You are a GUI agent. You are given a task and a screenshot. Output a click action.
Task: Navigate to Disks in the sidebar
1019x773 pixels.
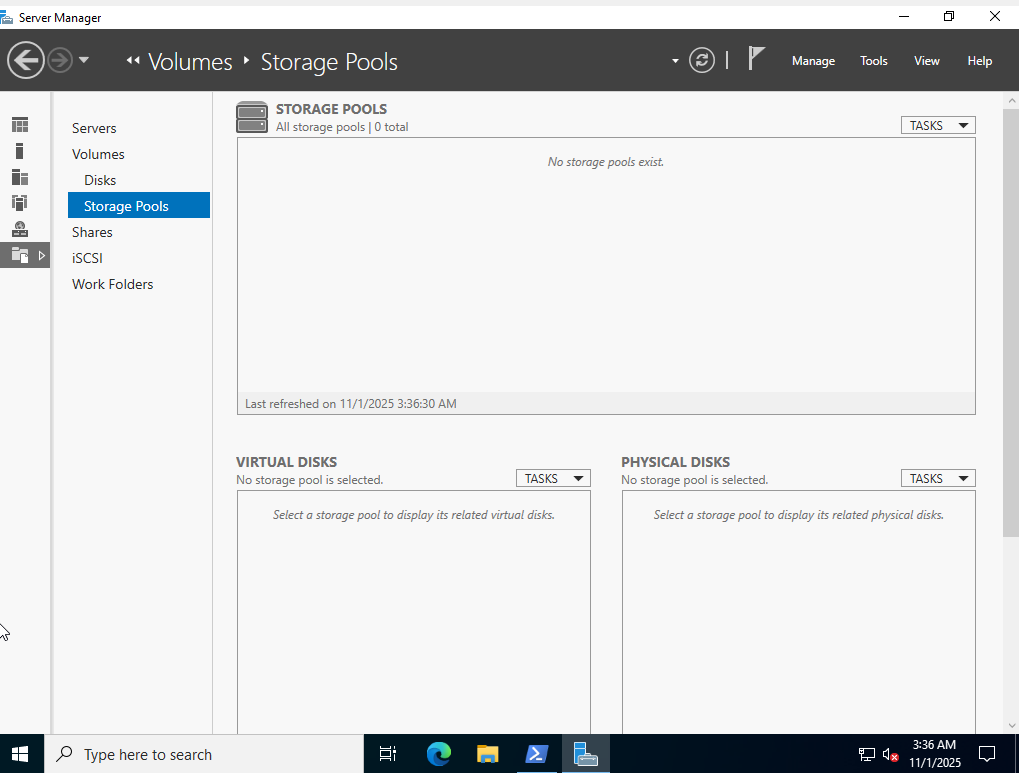(x=100, y=180)
